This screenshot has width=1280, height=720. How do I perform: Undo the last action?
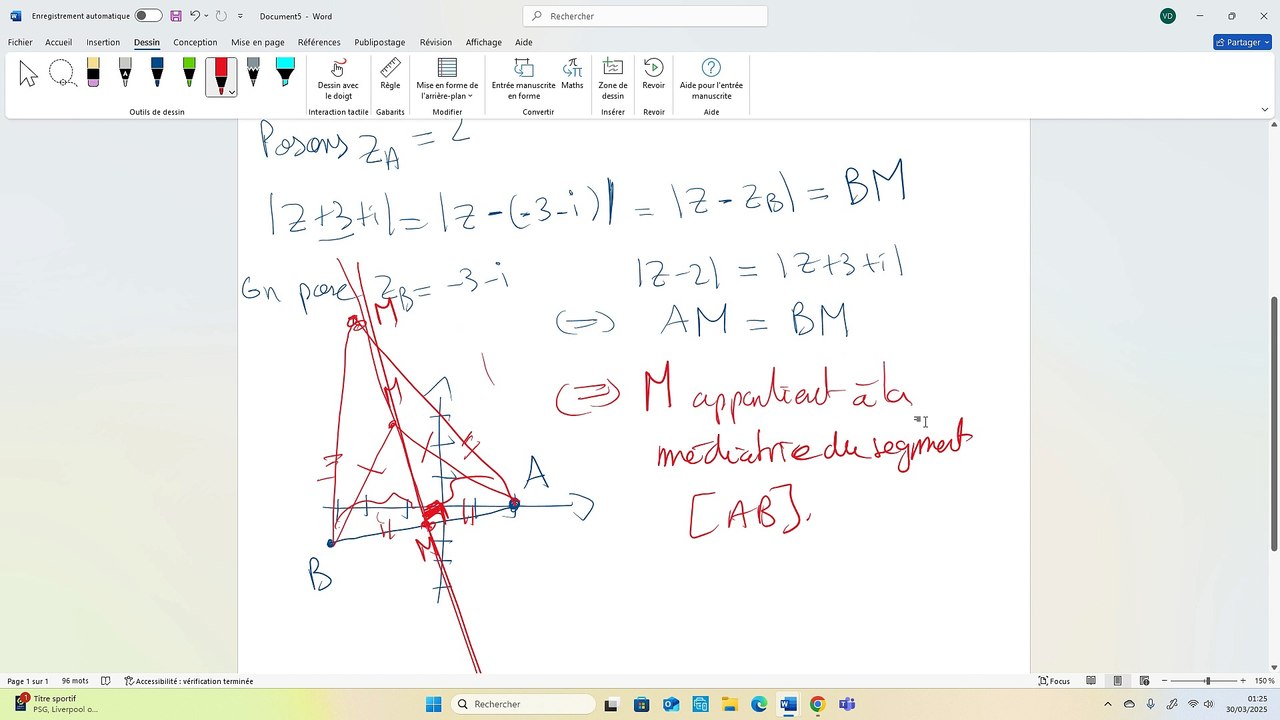[x=196, y=16]
